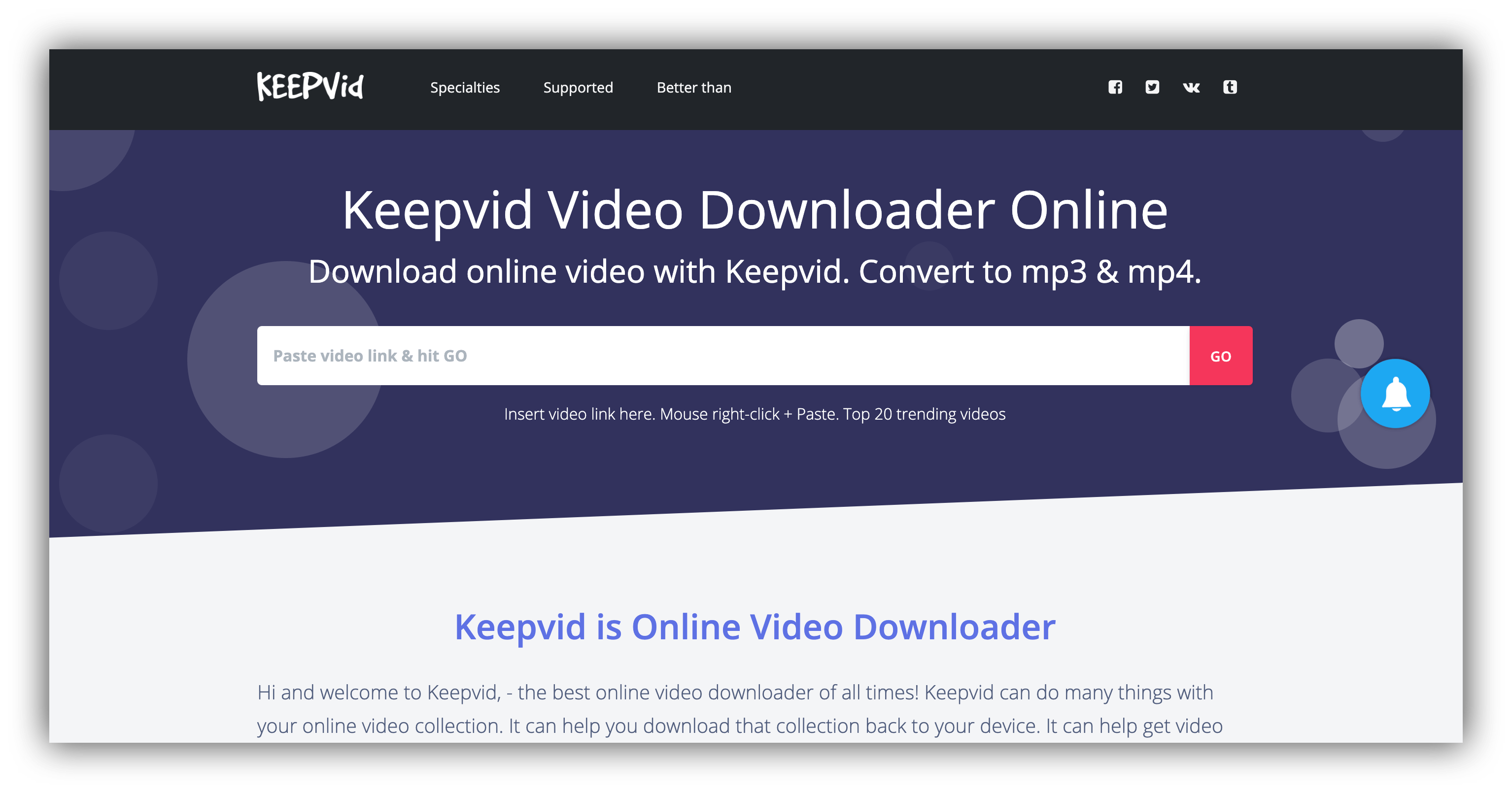This screenshot has width=1512, height=792.
Task: Expand the Supported platforms dropdown
Action: (x=579, y=88)
